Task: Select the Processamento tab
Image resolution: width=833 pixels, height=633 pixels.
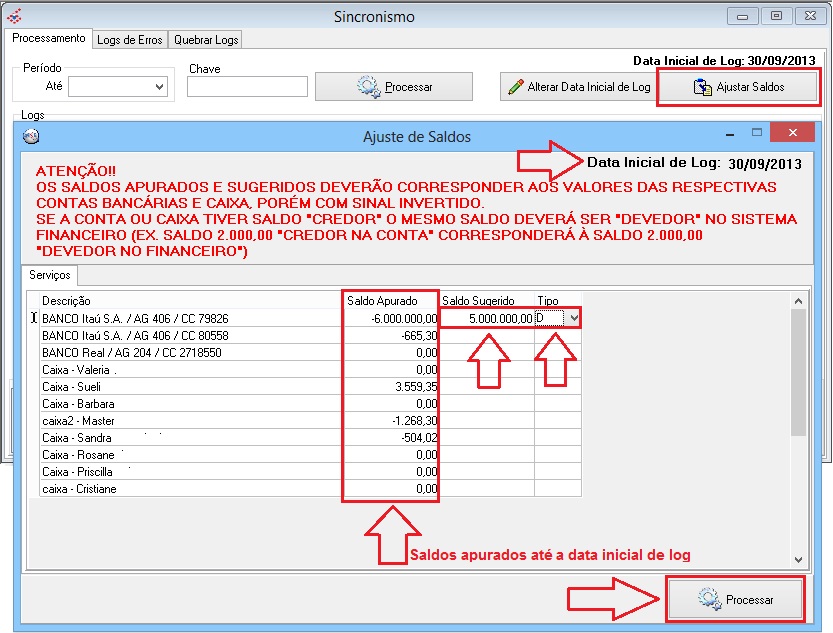Action: pos(49,38)
